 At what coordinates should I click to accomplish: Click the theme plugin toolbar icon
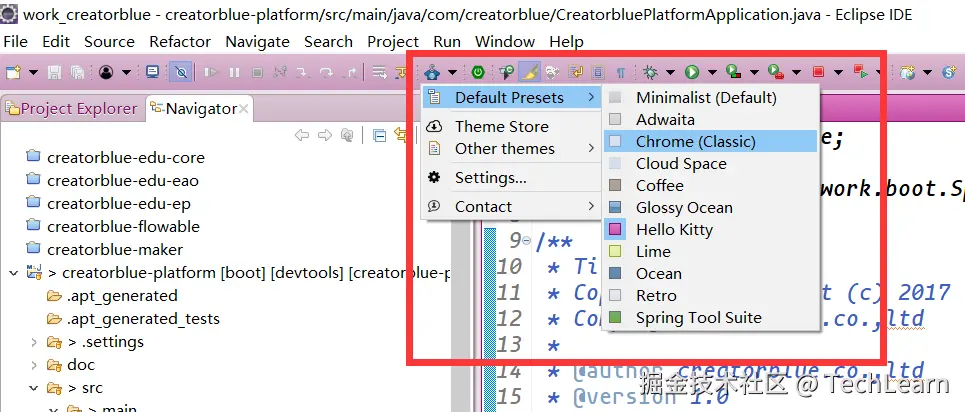[x=432, y=73]
